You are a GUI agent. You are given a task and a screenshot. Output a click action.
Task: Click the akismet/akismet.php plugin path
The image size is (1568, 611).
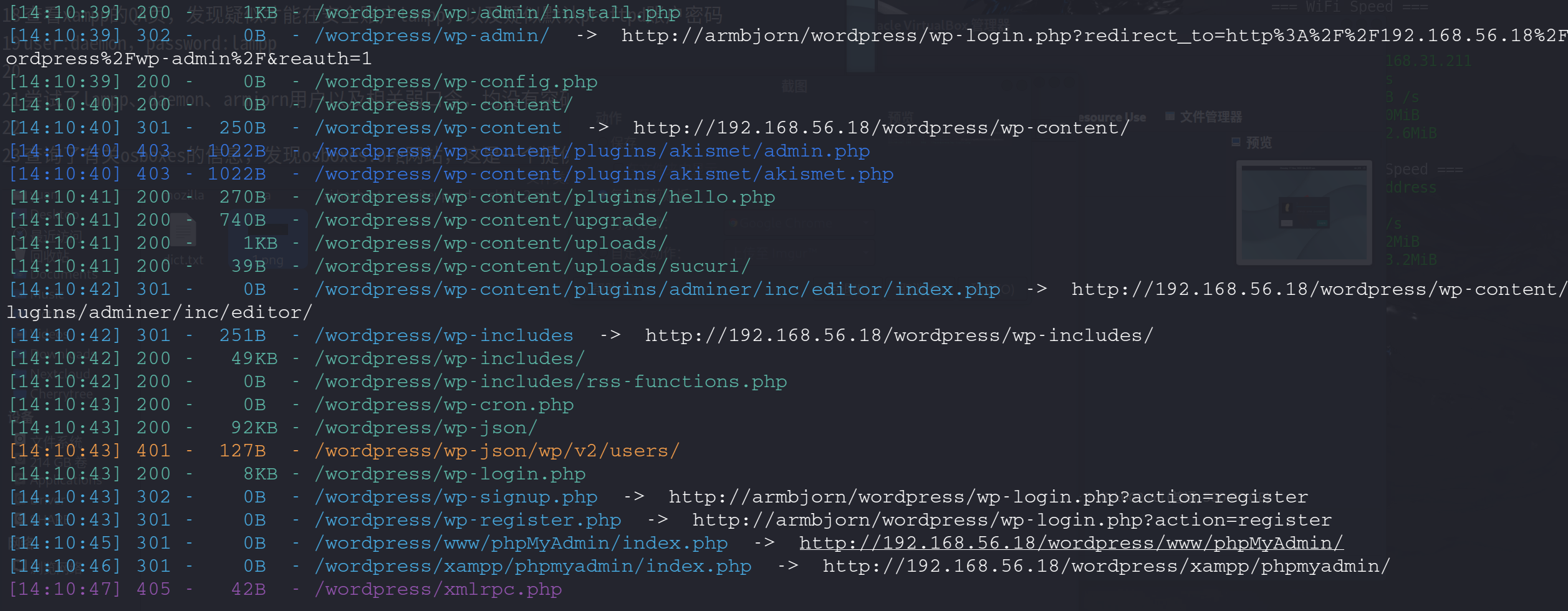tap(604, 174)
